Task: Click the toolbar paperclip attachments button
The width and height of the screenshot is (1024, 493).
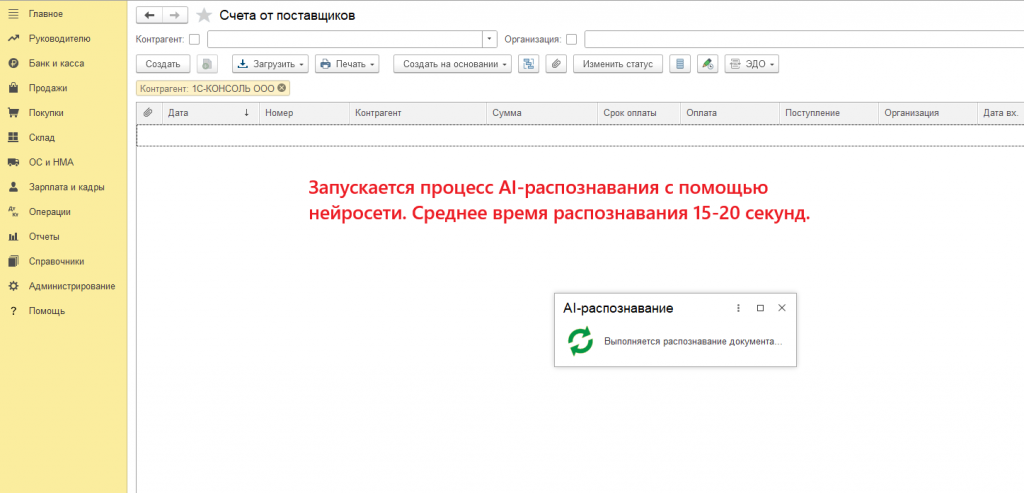Action: pyautogui.click(x=556, y=64)
